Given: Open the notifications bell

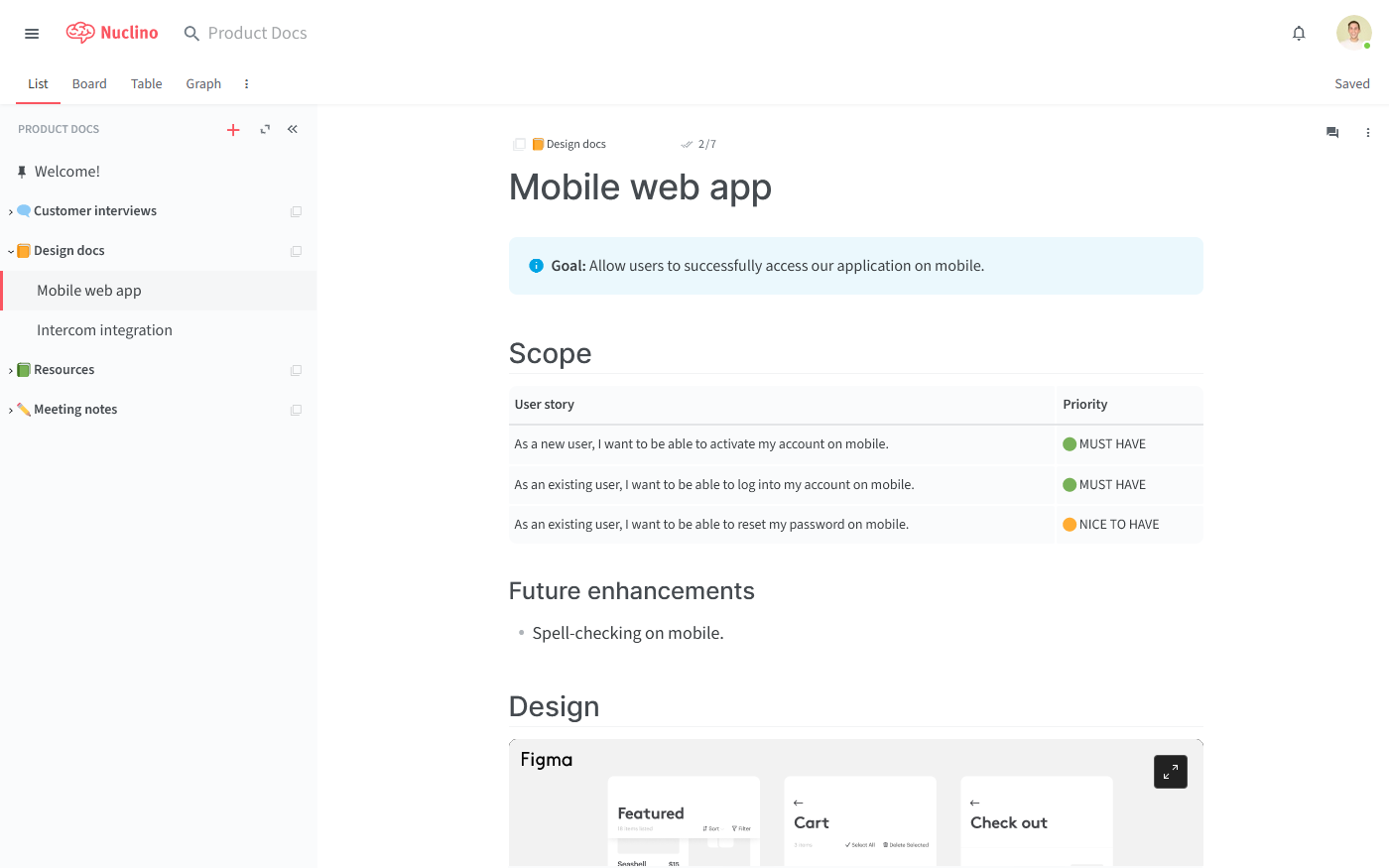Looking at the screenshot, I should point(1299,34).
